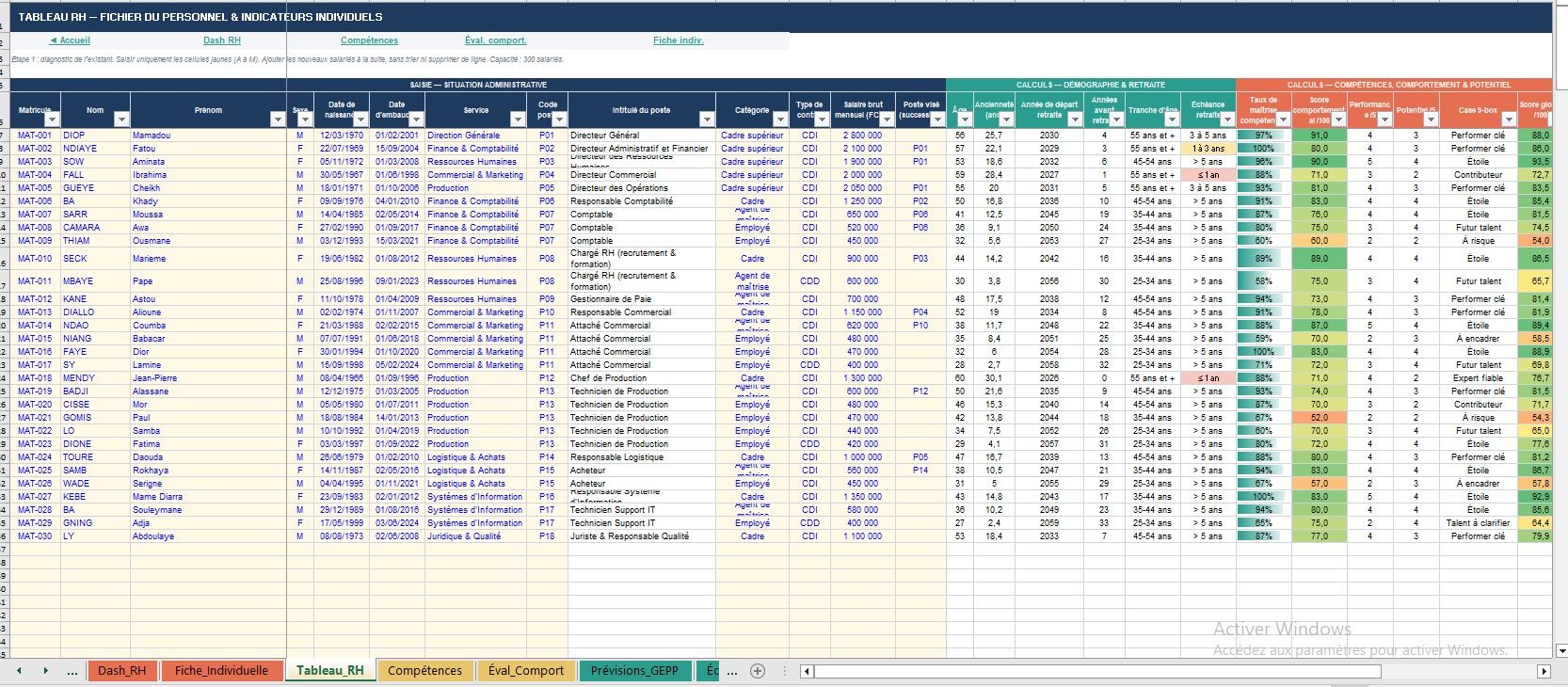Viewport: 1568px width, 687px height.
Task: Switch to the Dash_RH sheet tab
Action: (122, 671)
